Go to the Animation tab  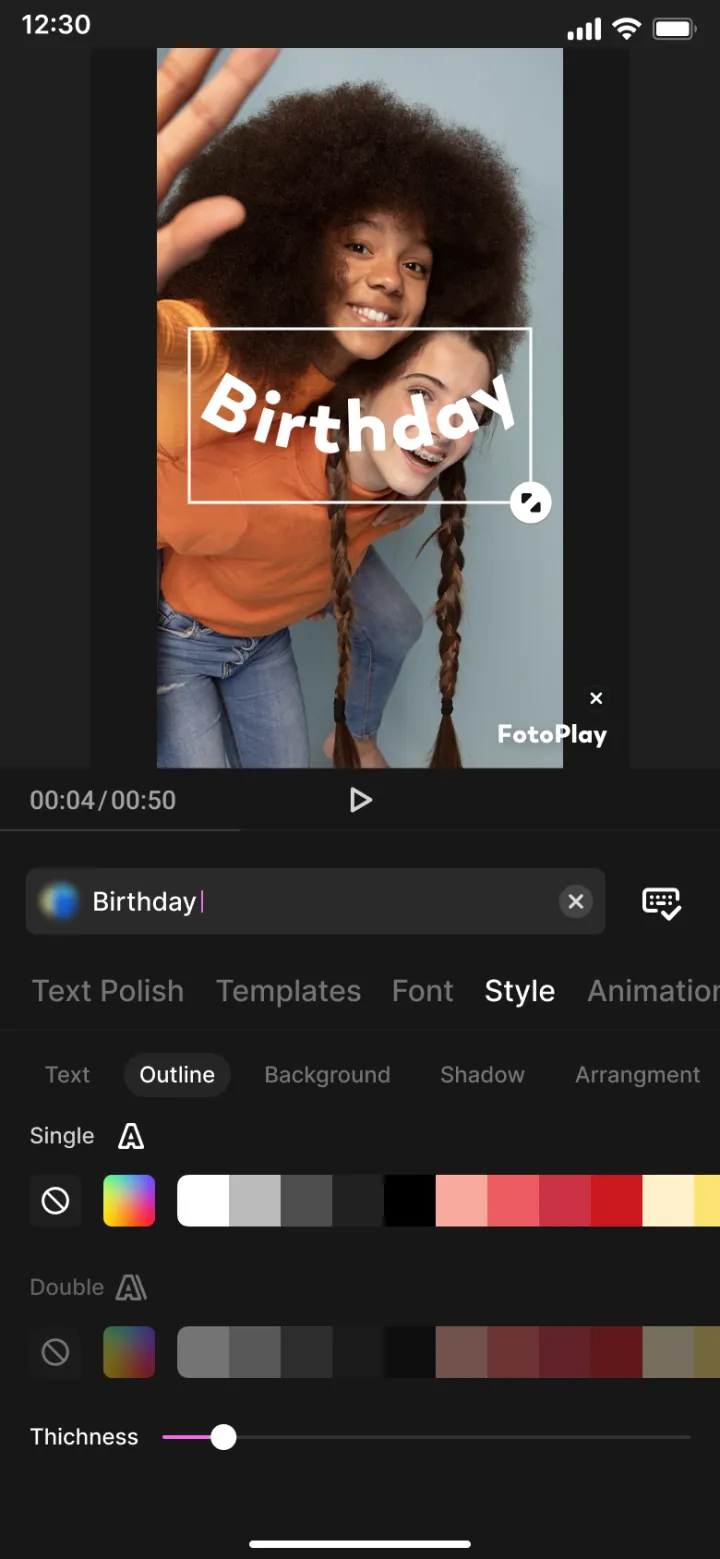(653, 991)
